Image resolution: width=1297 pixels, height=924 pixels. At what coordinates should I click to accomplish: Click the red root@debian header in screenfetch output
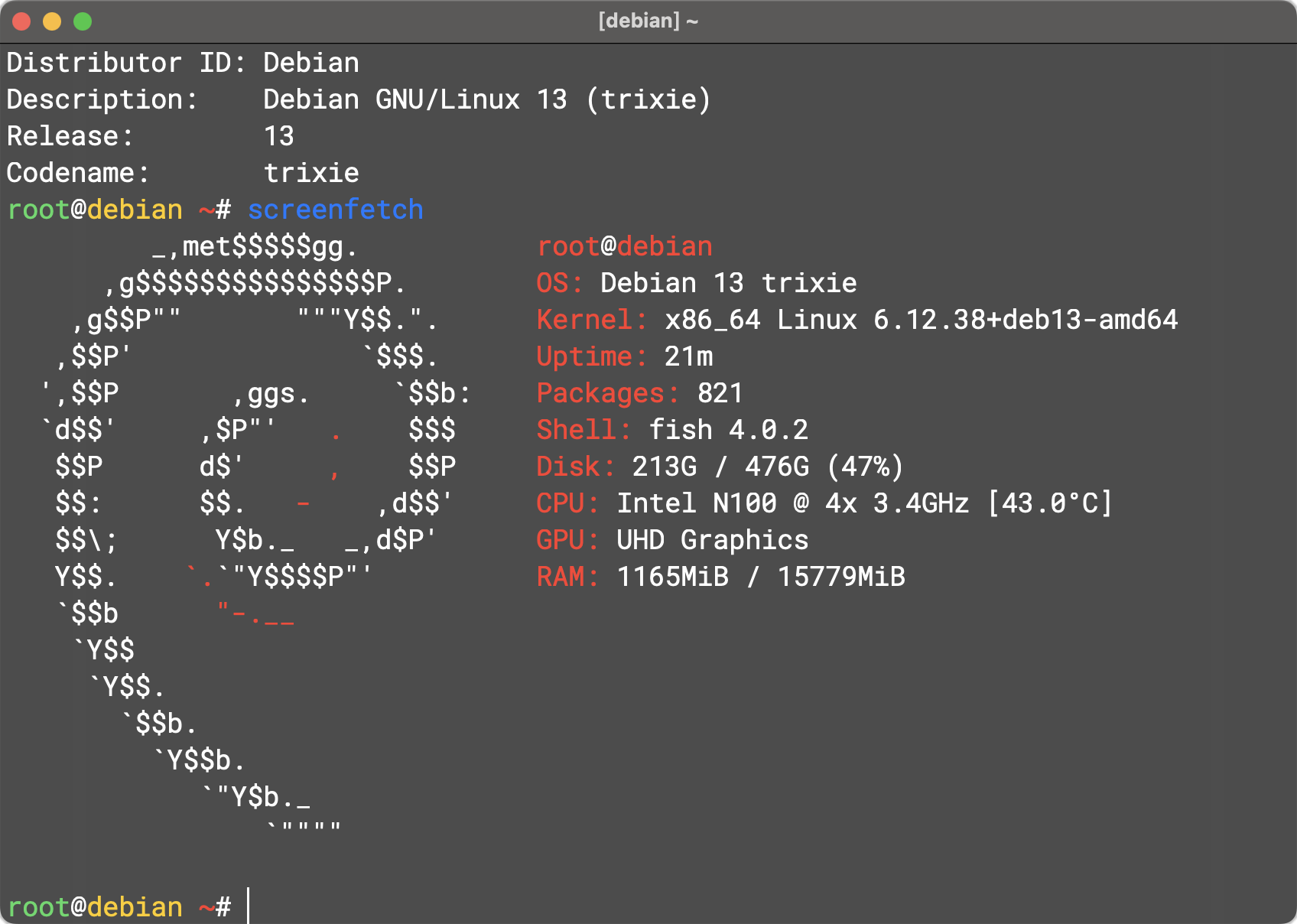coord(624,246)
